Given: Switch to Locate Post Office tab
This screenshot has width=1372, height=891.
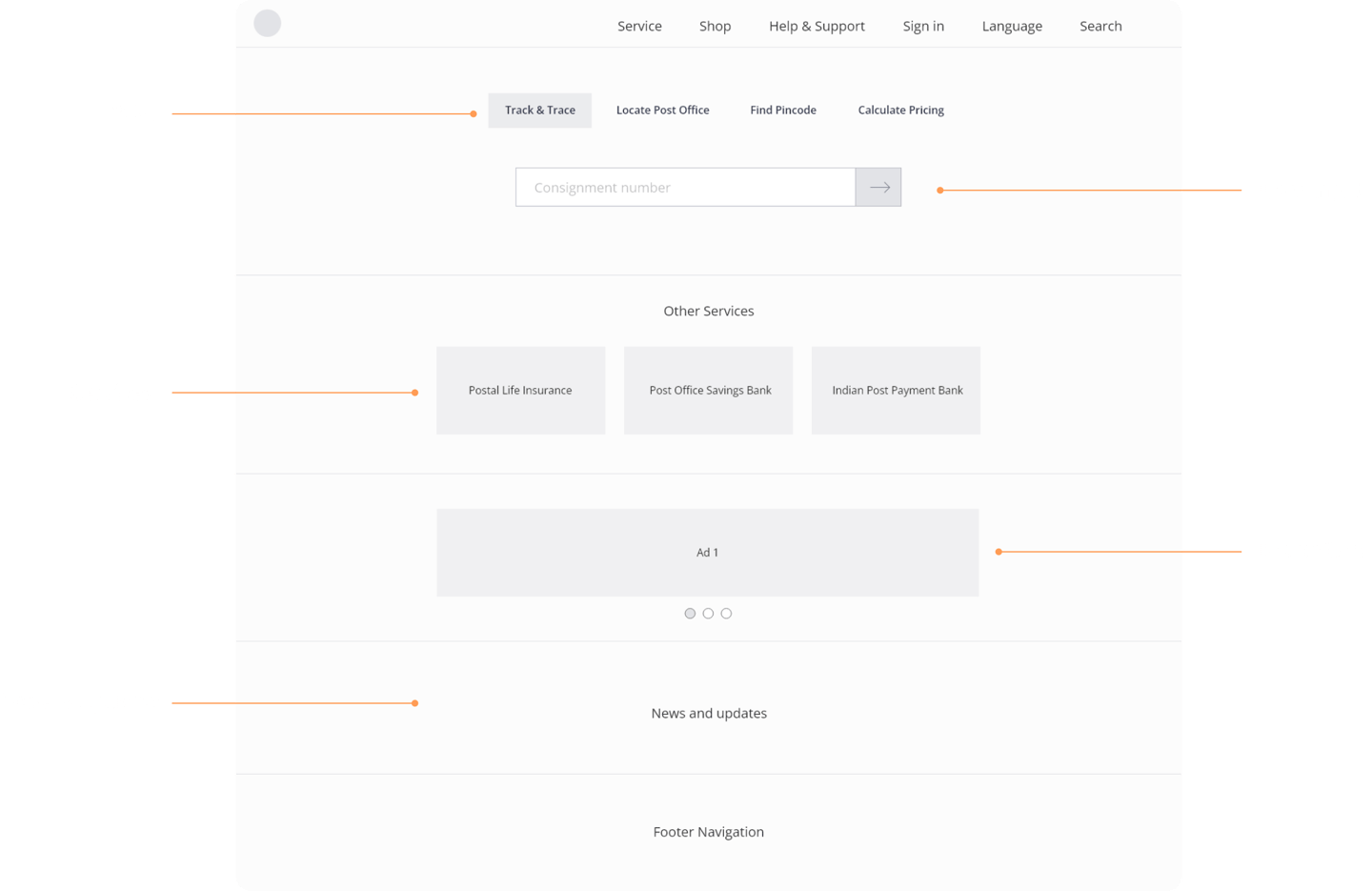Looking at the screenshot, I should (662, 111).
